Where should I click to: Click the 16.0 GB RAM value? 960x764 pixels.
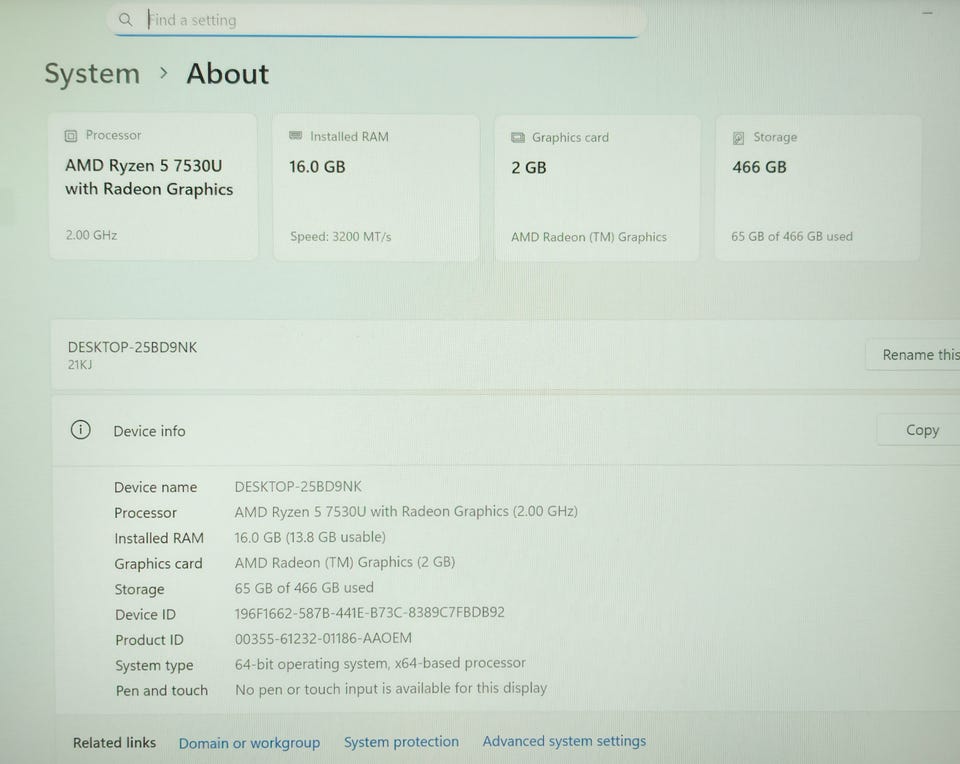pyautogui.click(x=317, y=167)
